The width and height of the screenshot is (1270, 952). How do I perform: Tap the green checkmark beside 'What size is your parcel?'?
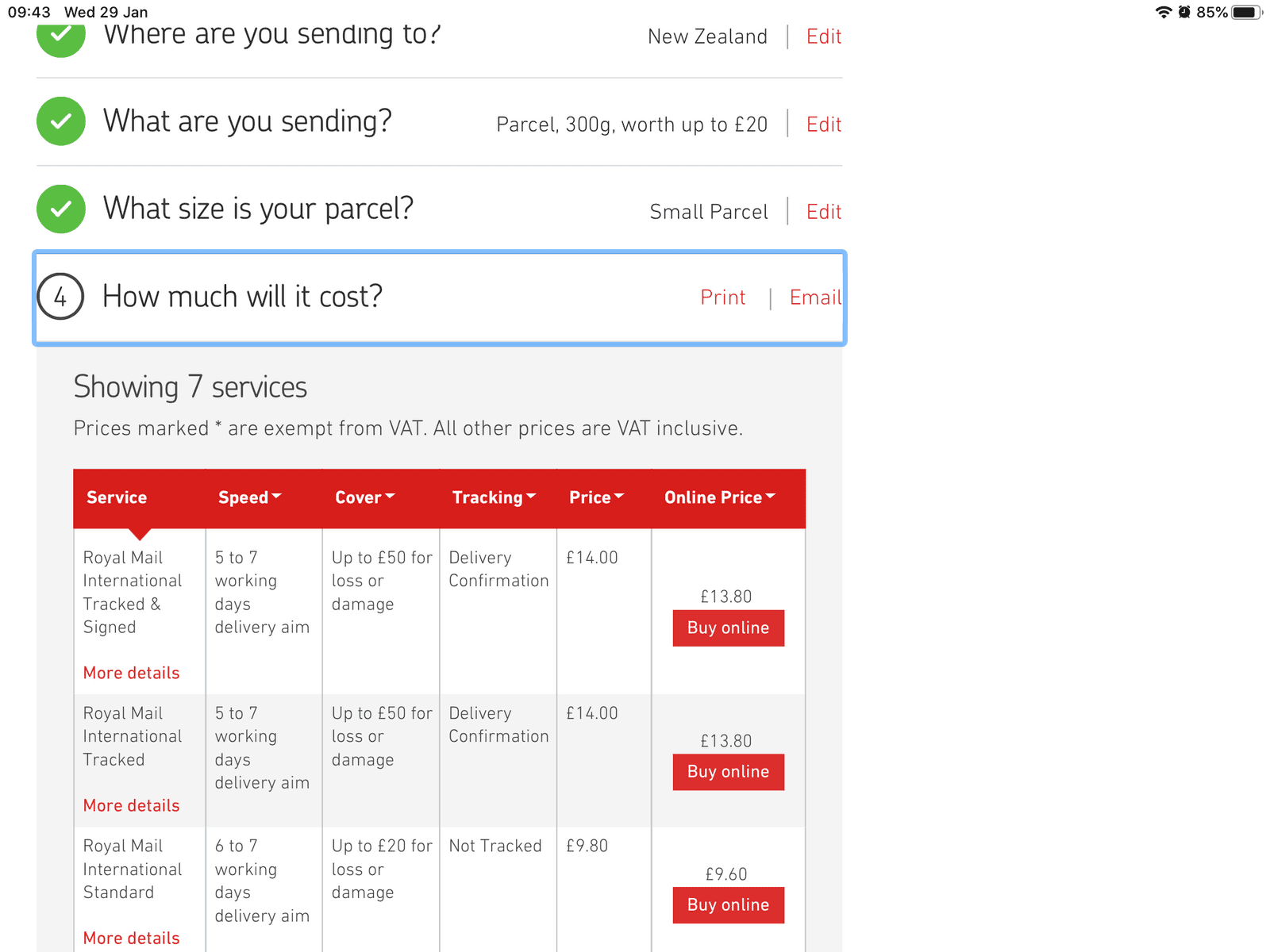pos(61,209)
